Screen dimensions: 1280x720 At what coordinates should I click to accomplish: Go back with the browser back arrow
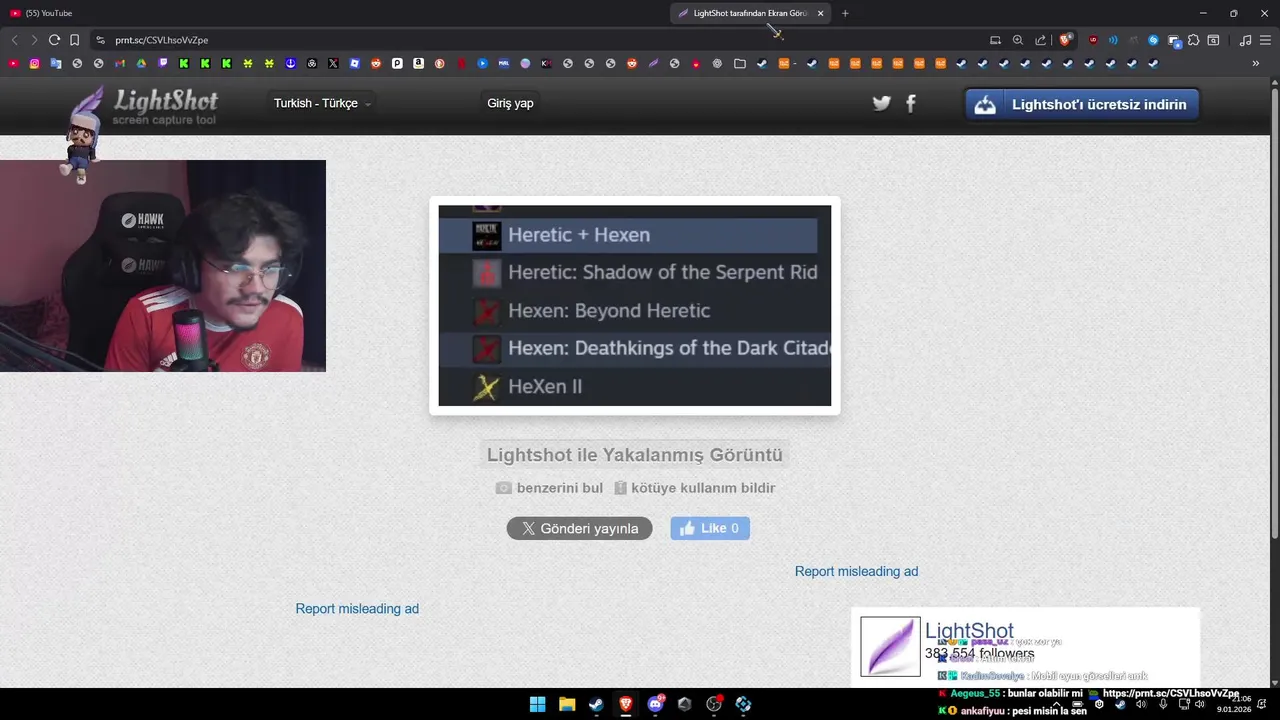[x=14, y=40]
